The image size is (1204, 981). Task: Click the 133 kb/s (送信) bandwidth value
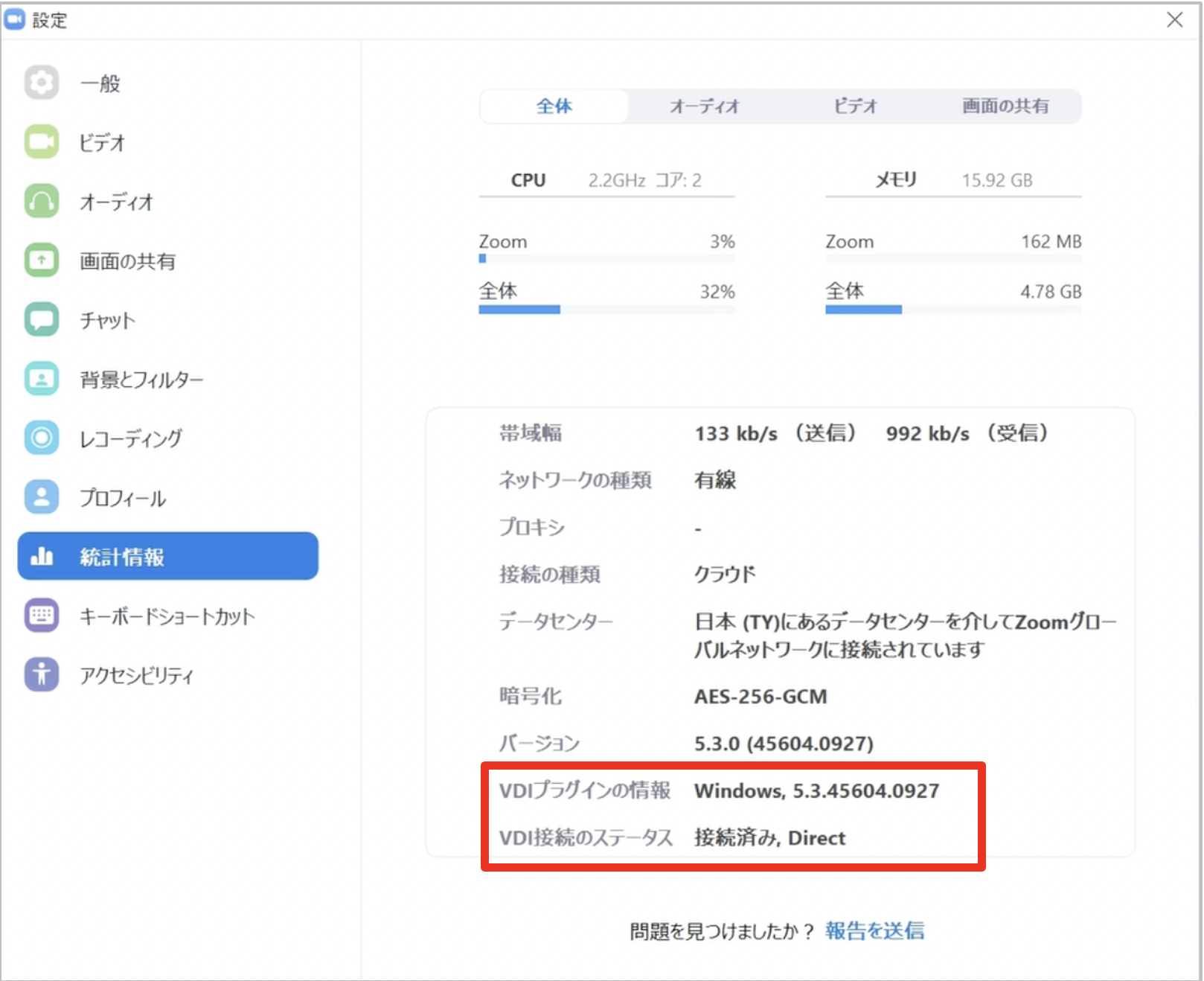pyautogui.click(x=775, y=433)
